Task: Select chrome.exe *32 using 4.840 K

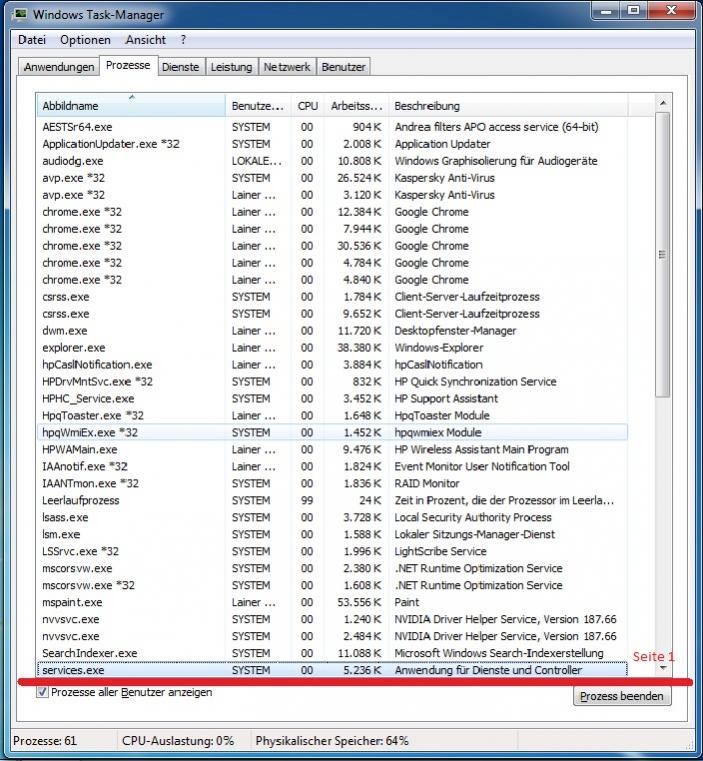Action: 332,280
